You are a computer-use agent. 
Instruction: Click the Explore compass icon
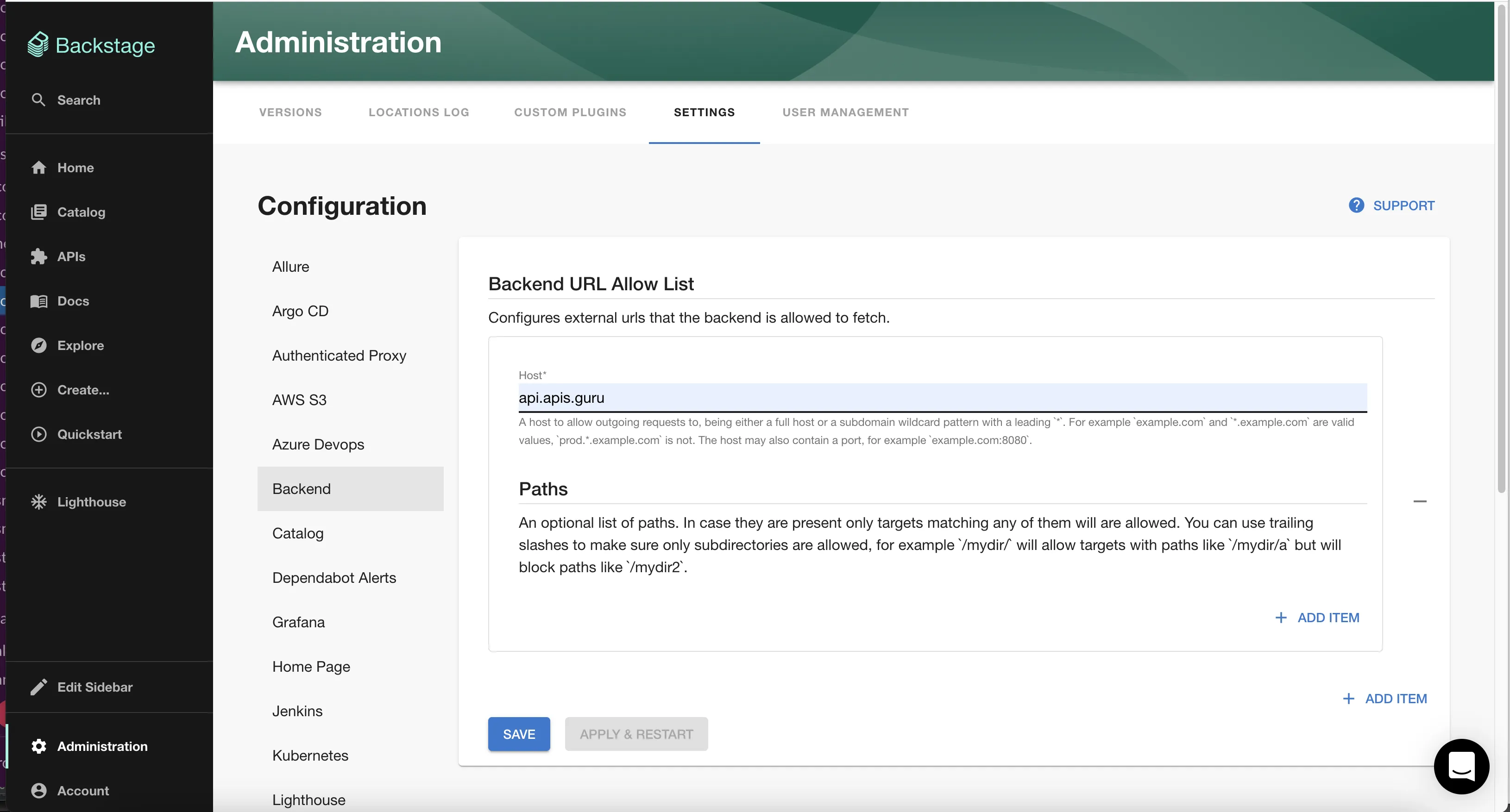[x=39, y=346]
